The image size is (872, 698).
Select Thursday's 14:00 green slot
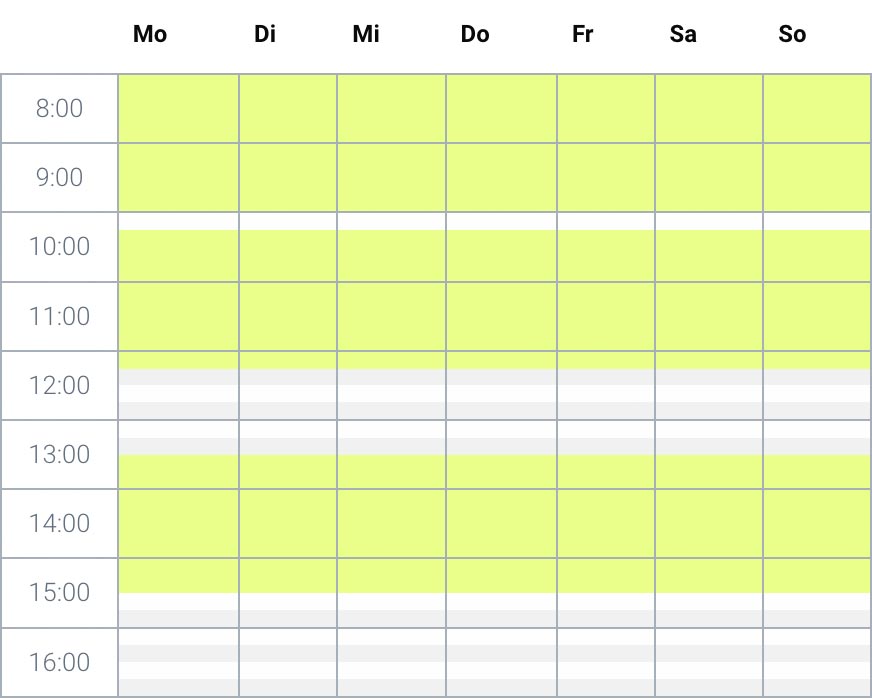pyautogui.click(x=501, y=523)
